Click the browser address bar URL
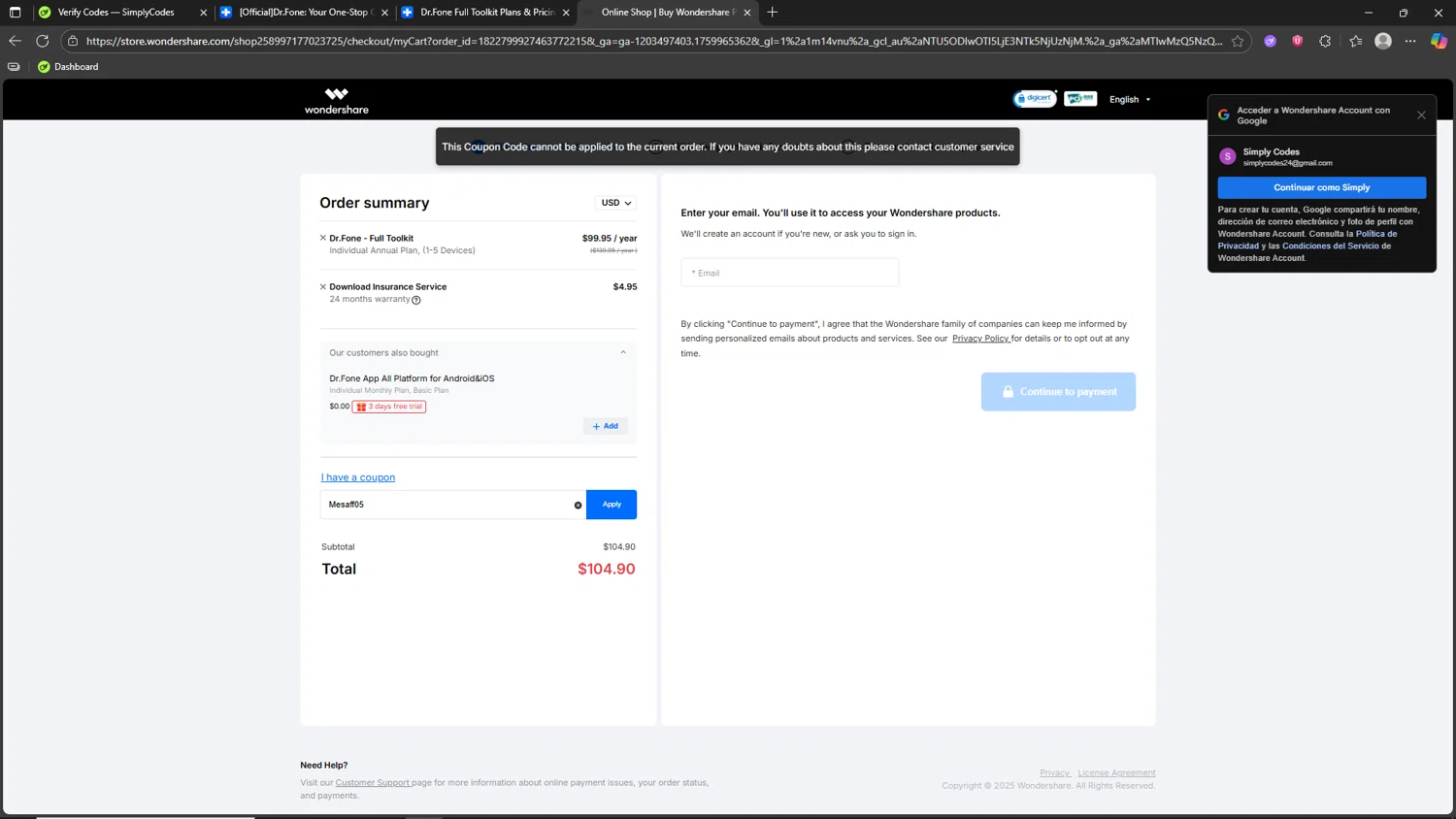This screenshot has width=1456, height=819. click(x=652, y=41)
